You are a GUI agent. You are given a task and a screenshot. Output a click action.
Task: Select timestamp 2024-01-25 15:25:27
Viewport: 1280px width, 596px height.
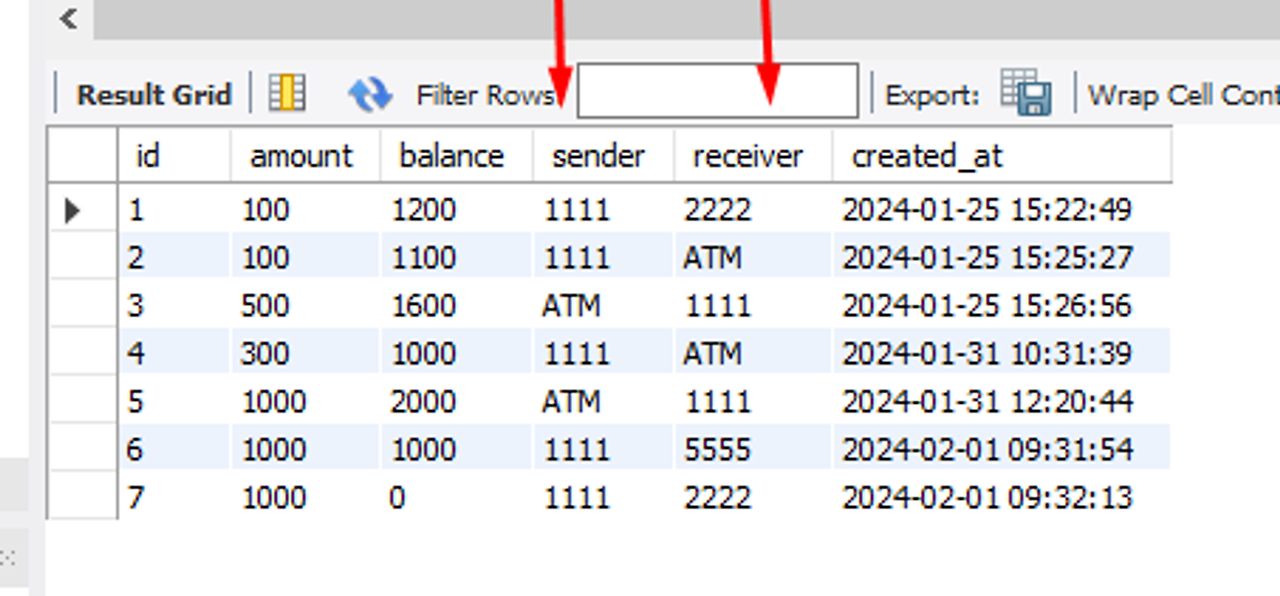click(x=1001, y=258)
